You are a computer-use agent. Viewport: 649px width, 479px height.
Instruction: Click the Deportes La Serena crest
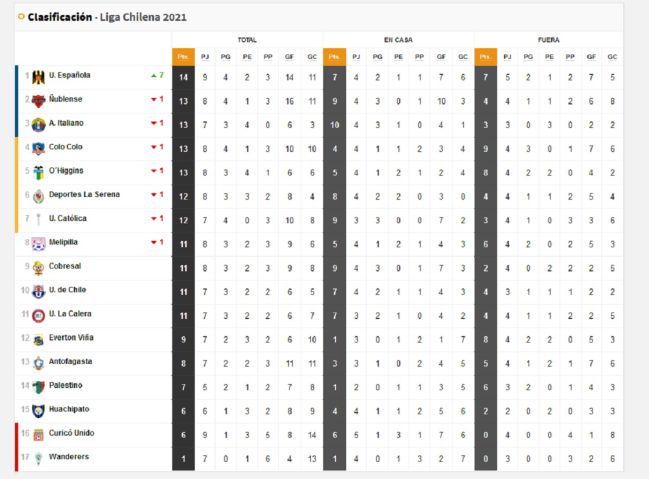39,195
